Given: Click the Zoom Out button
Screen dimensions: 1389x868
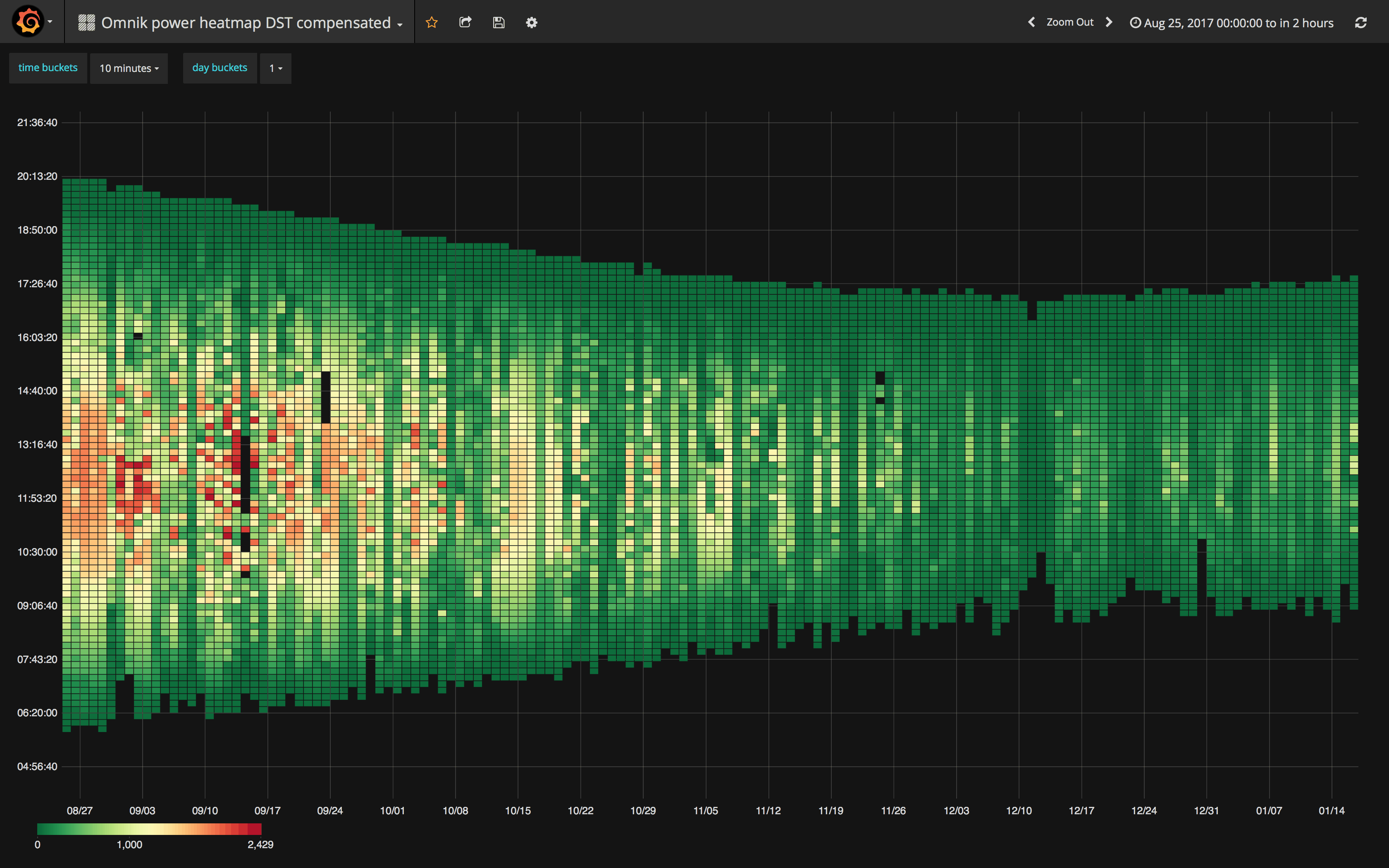Looking at the screenshot, I should pyautogui.click(x=1069, y=22).
